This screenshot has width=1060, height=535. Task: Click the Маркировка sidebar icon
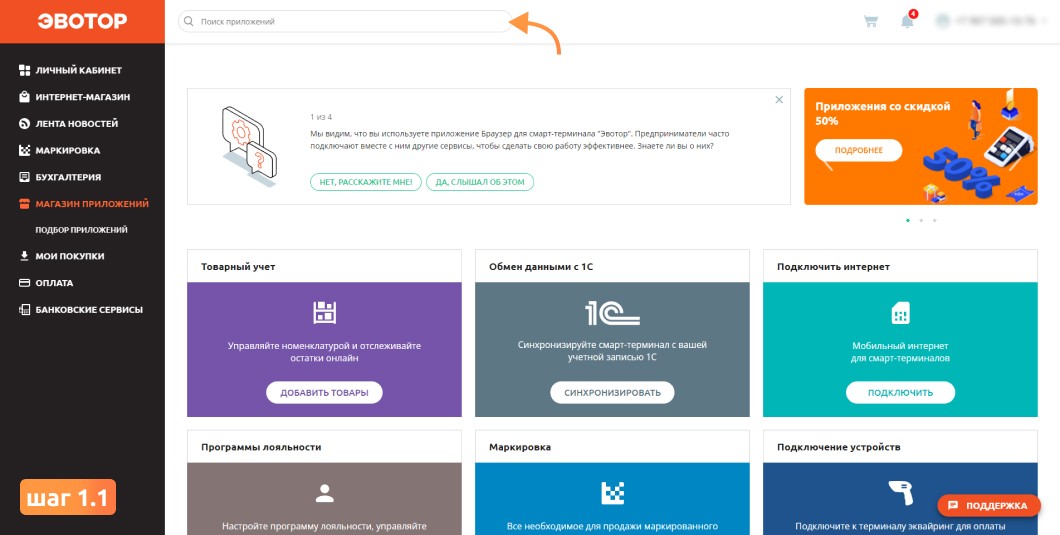click(x=24, y=150)
